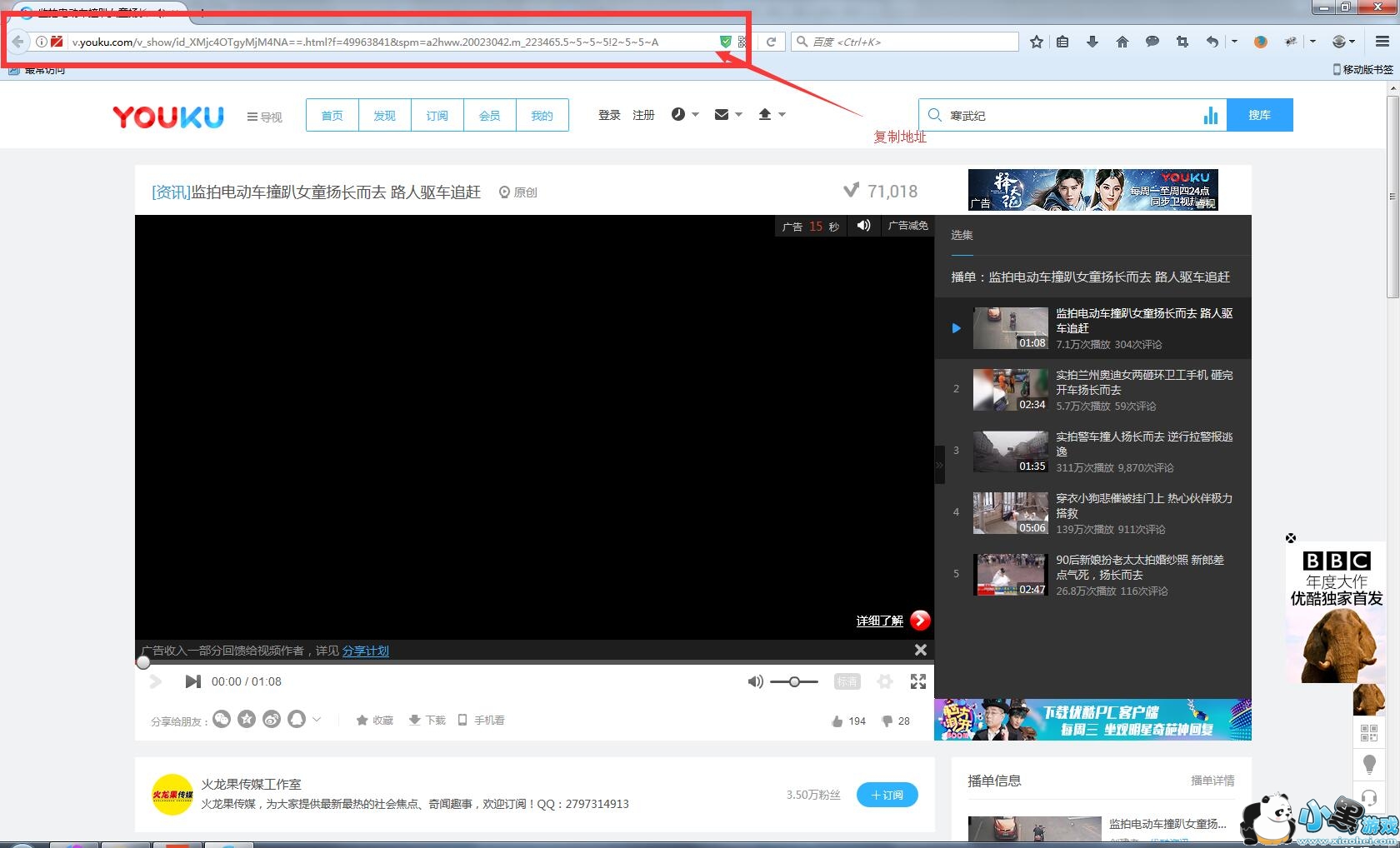Select the screenshot crop toolbar icon
The image size is (1400, 848).
[1182, 42]
